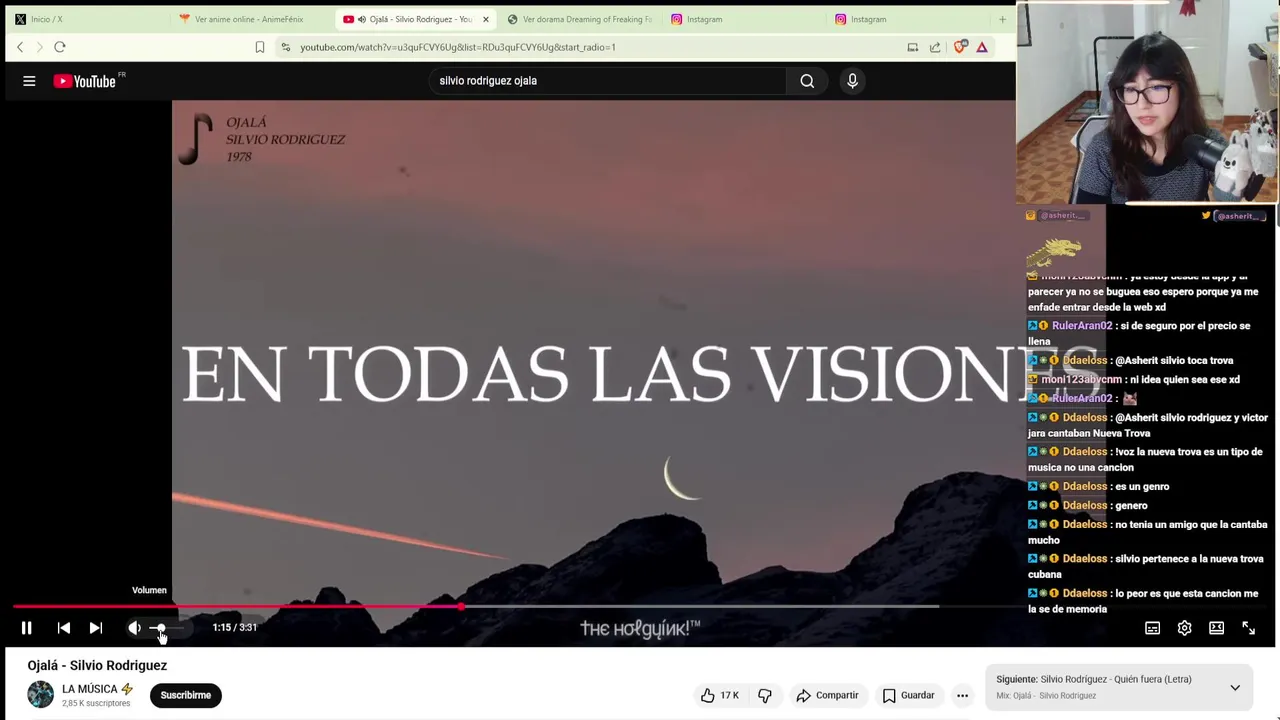Switch to first Instagram tab
Screen dimensions: 1280x720
coord(744,19)
